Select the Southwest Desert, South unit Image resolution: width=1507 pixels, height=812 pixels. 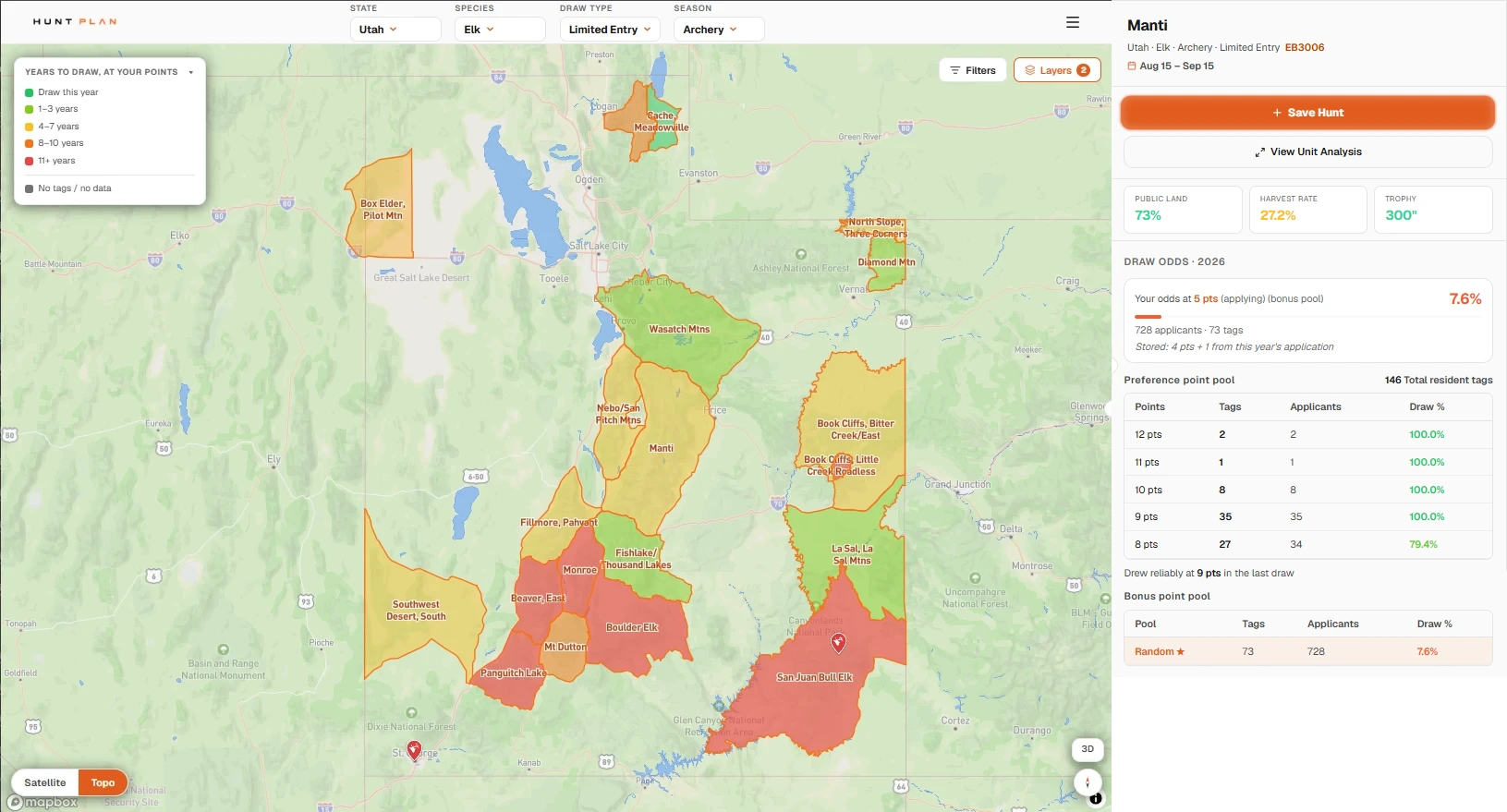[x=416, y=611]
